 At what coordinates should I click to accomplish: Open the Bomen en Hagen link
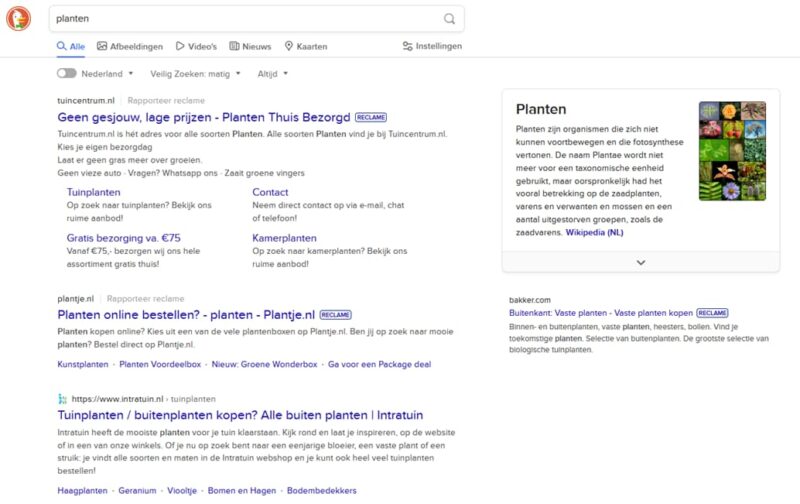coord(242,491)
